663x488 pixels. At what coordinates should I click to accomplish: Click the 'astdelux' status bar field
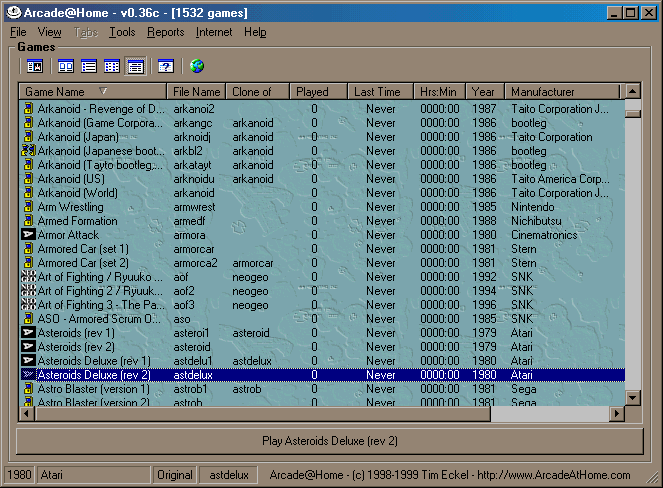(x=229, y=475)
